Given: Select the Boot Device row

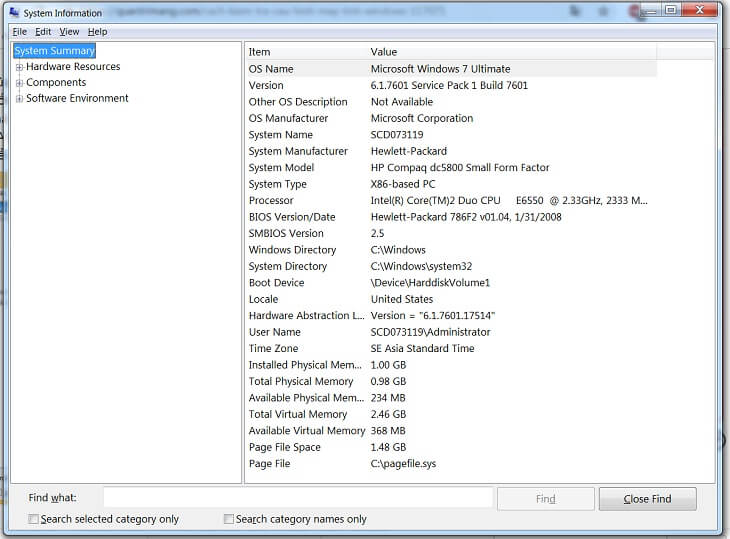Looking at the screenshot, I should coord(452,283).
